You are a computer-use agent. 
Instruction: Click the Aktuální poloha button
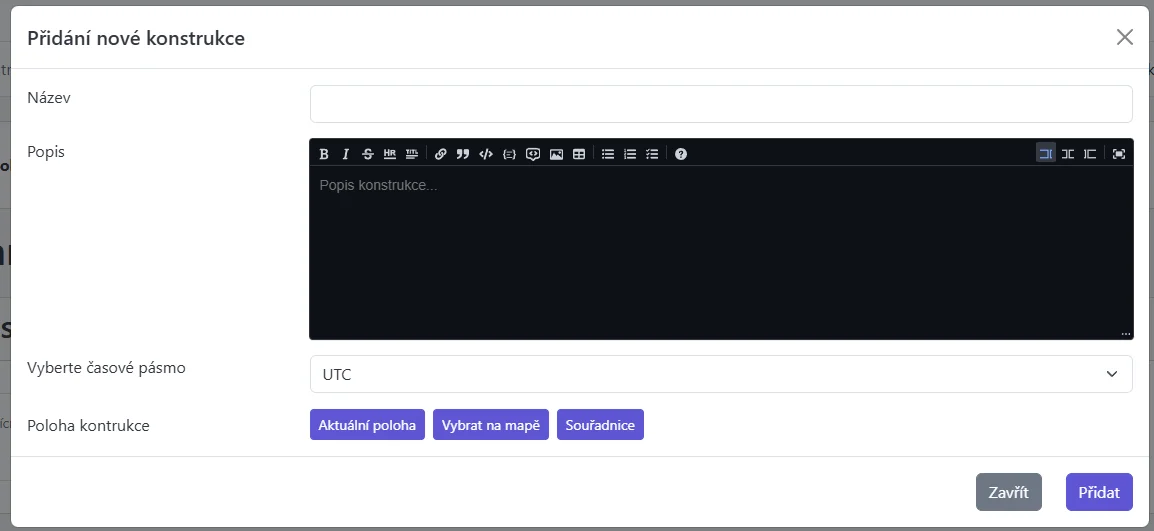[x=367, y=425]
